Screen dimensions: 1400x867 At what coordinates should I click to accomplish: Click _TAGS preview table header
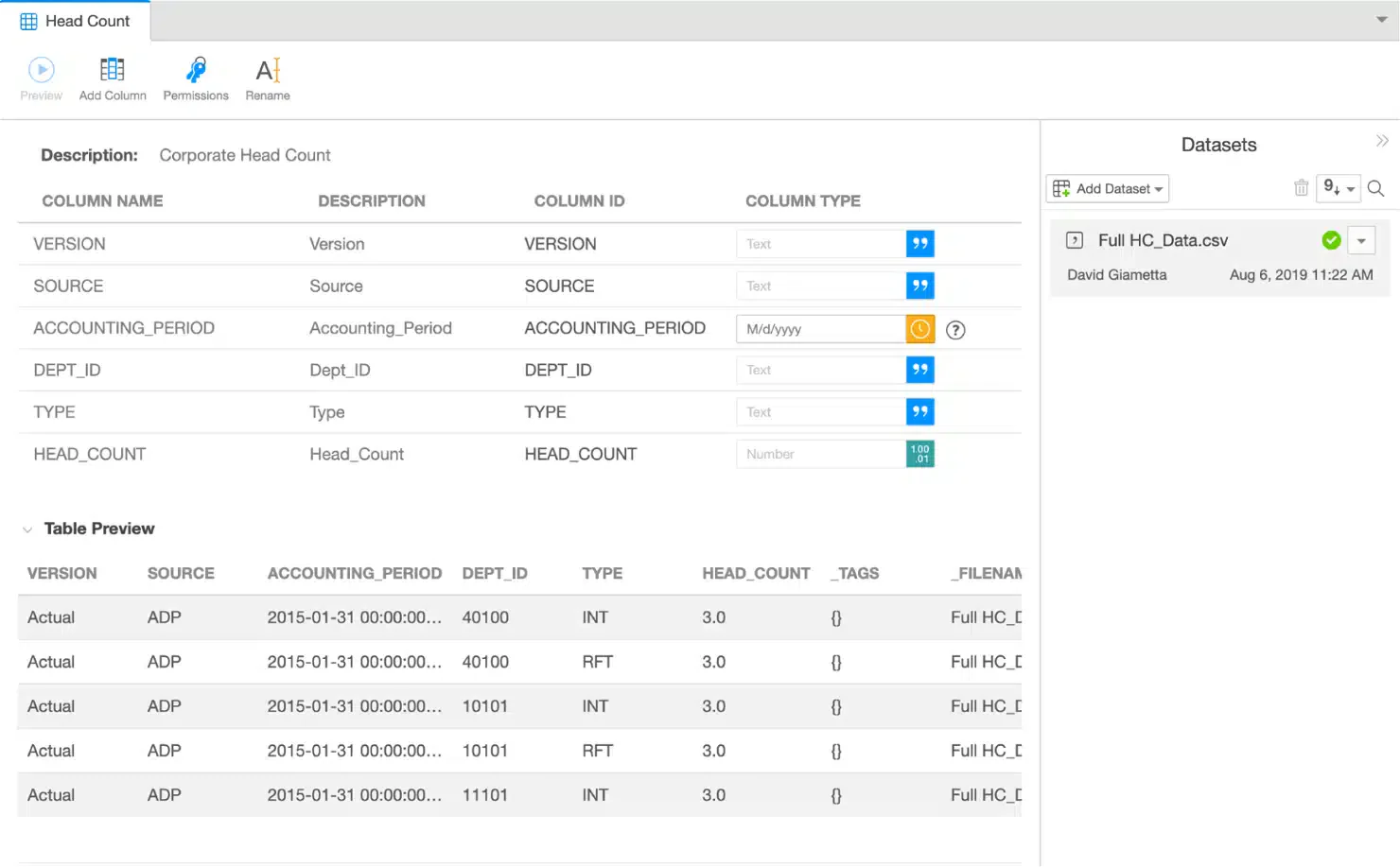click(855, 573)
